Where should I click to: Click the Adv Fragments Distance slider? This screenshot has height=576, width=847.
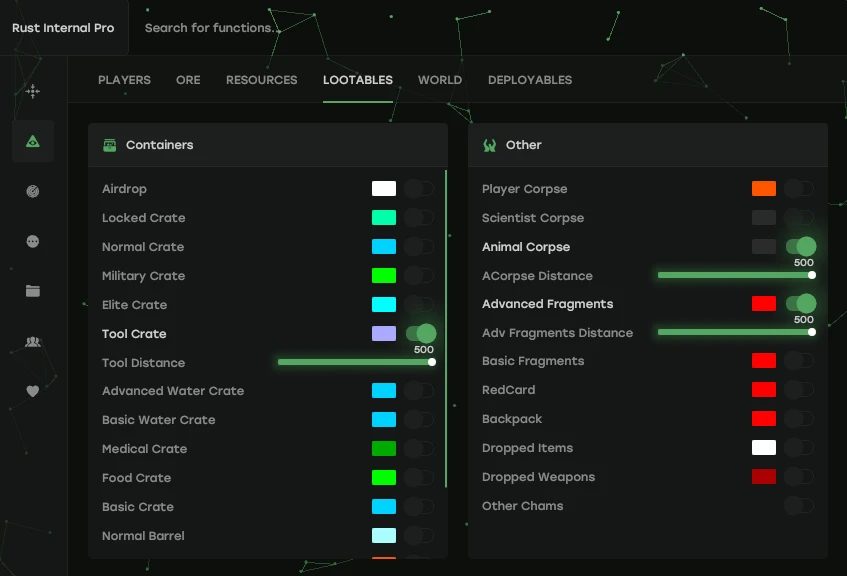pos(737,332)
